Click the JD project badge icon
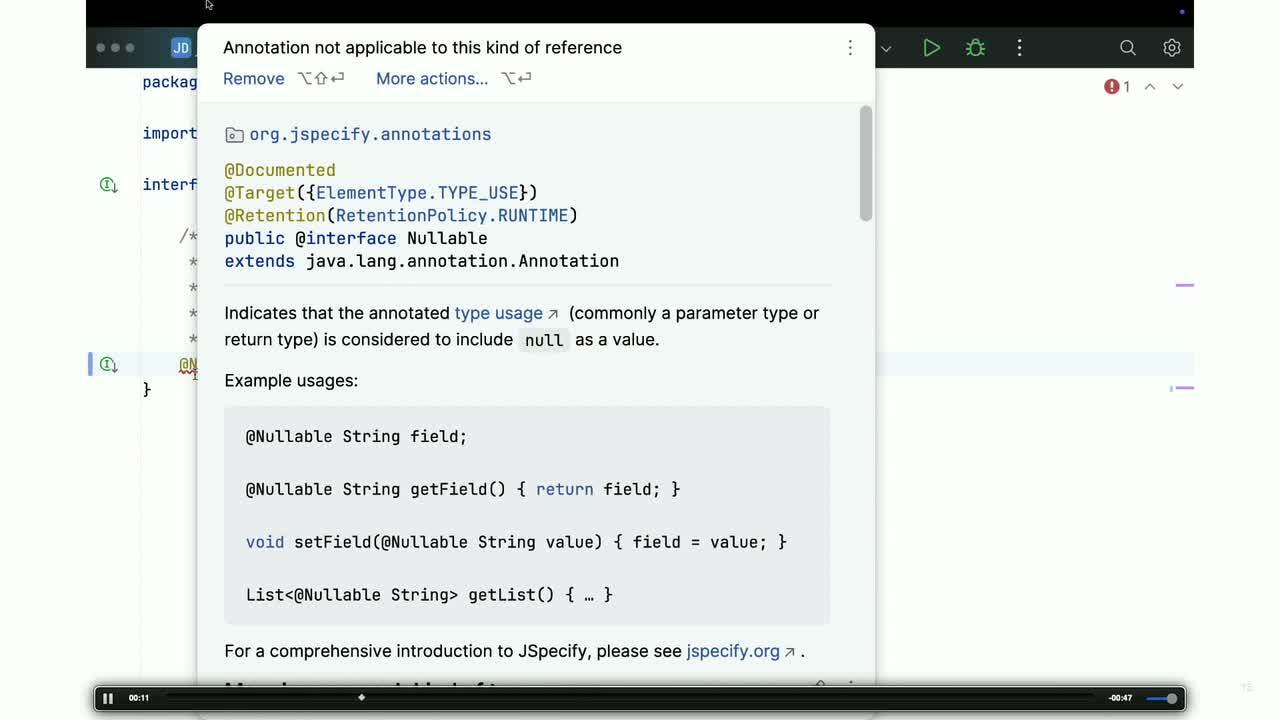1280x720 pixels. tap(181, 48)
